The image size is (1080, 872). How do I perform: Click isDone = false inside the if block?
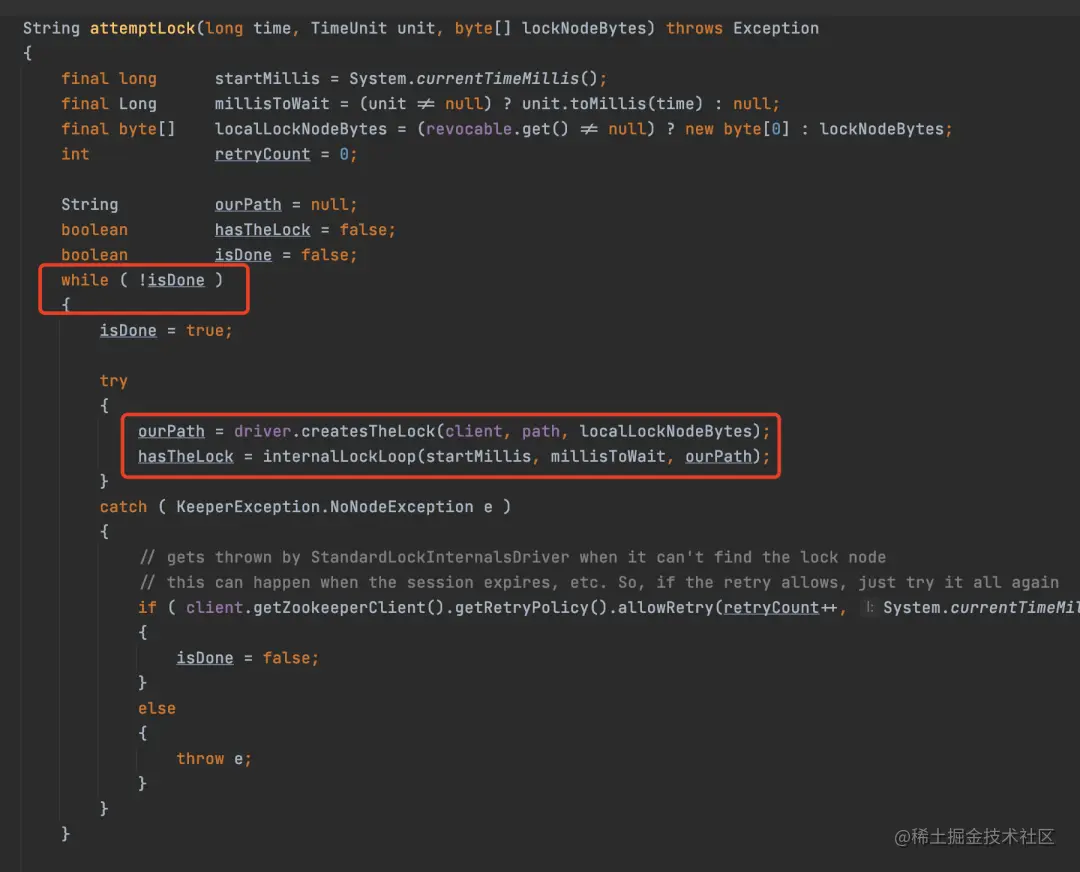pos(248,658)
